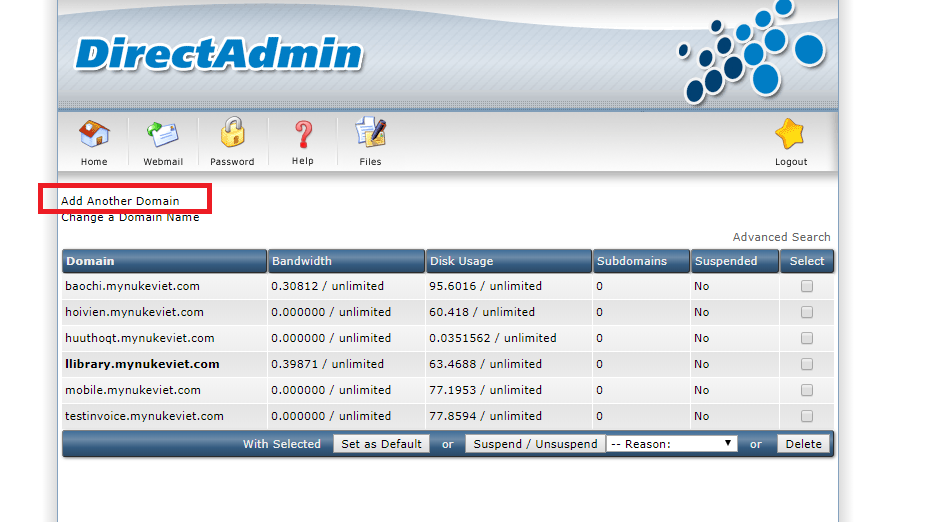Click the Logout star icon
Viewport: 937px width, 522px height.
(x=790, y=134)
